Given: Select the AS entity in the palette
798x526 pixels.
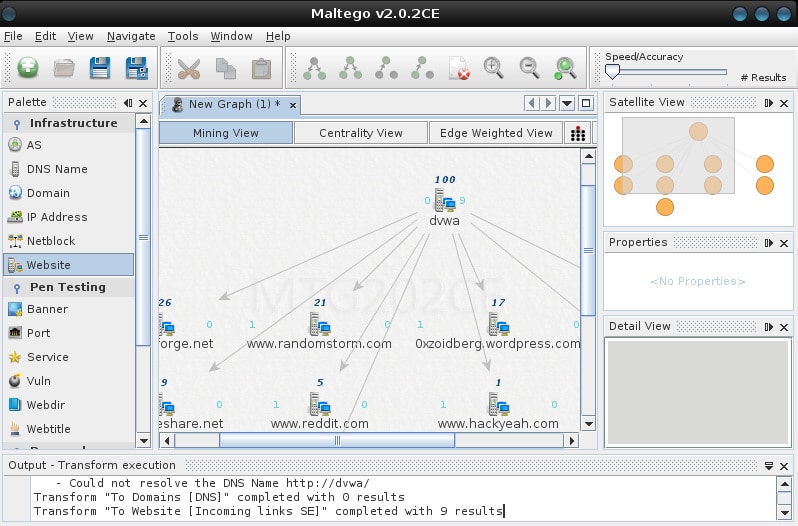Looking at the screenshot, I should click(69, 145).
